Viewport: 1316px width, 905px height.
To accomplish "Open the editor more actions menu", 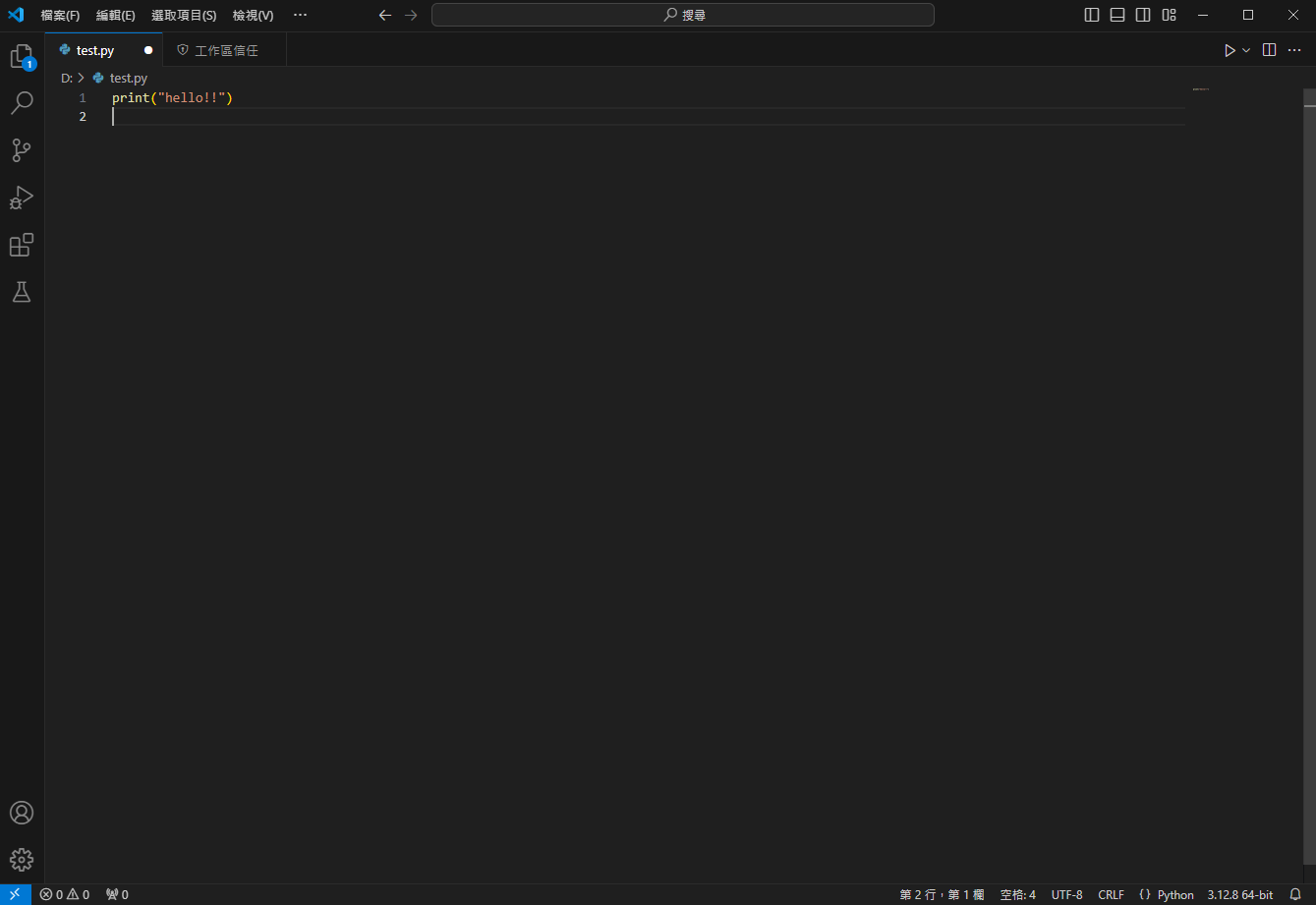I will point(1294,49).
